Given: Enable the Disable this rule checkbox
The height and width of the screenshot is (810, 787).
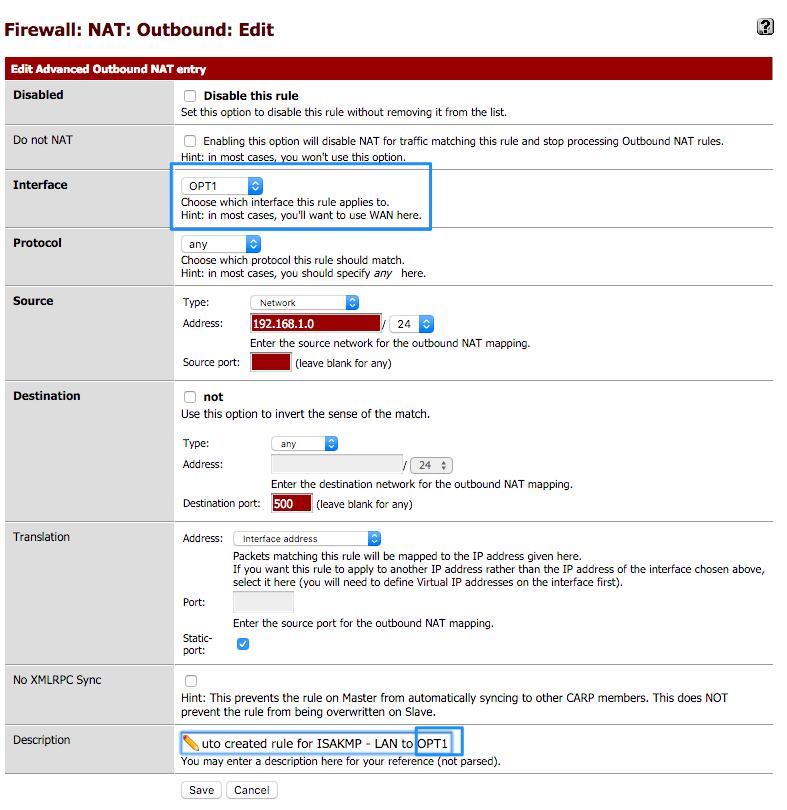Looking at the screenshot, I should click(x=190, y=96).
